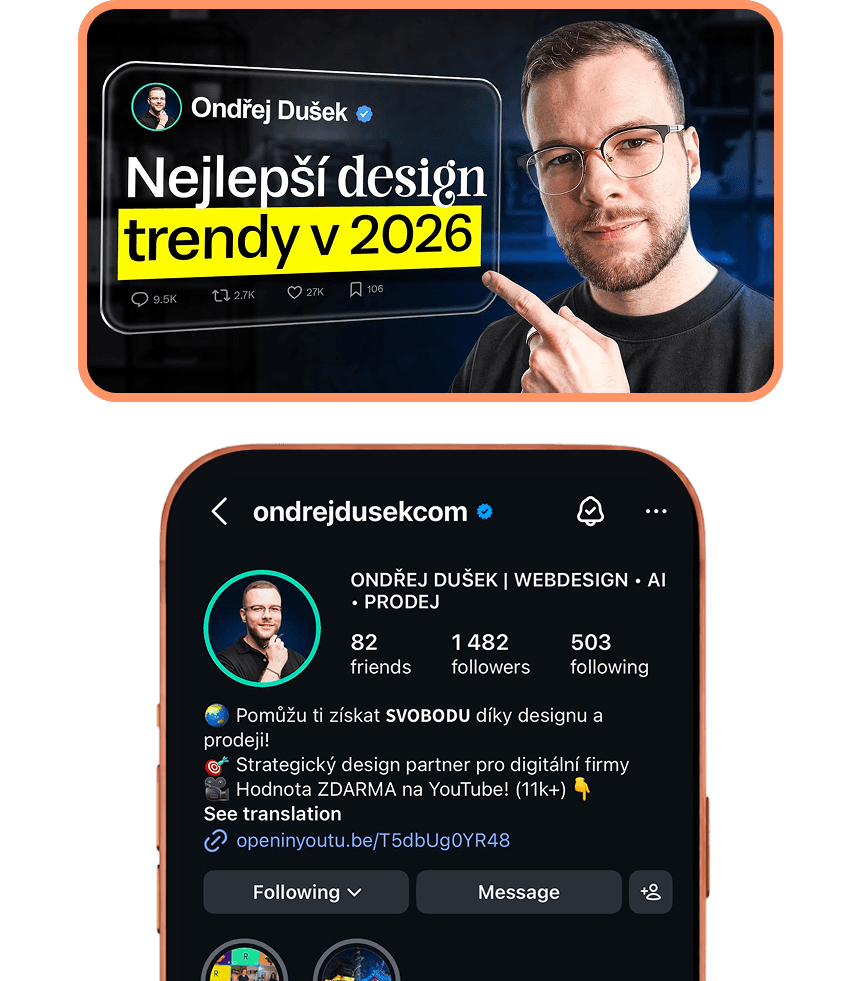Tap the back arrow beside ondrejdusekcom

(x=219, y=511)
